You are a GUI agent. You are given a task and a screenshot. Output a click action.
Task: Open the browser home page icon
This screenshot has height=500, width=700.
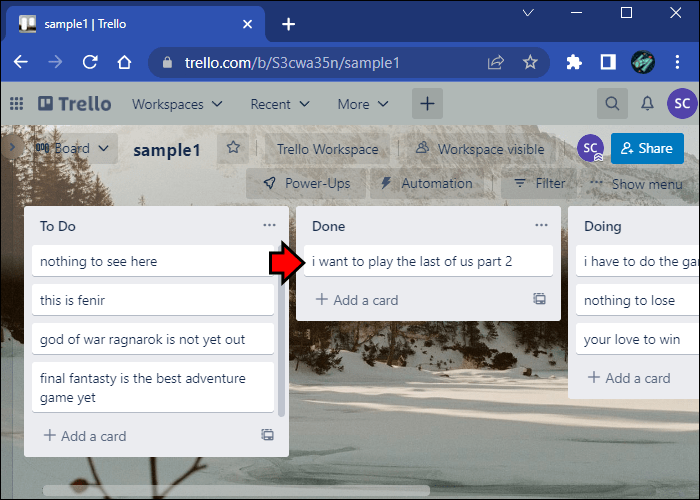[x=125, y=62]
